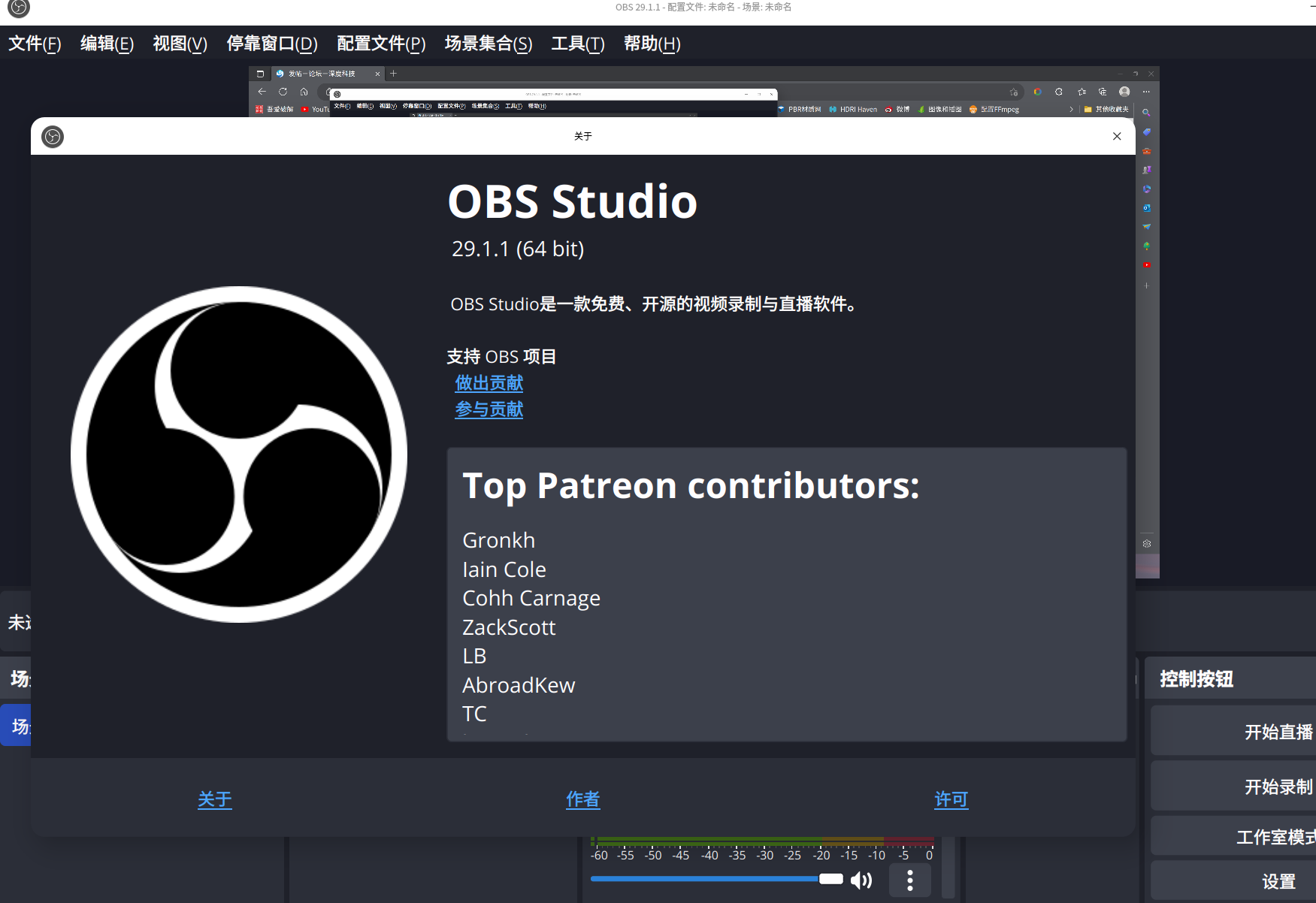Open the 停靠窗口(D) menu
Image resolution: width=1316 pixels, height=903 pixels.
272,44
